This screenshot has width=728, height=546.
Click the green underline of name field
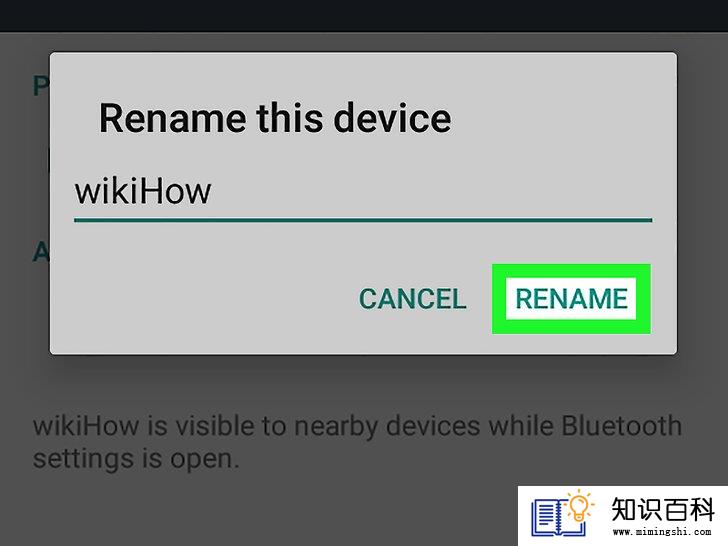[x=363, y=220]
